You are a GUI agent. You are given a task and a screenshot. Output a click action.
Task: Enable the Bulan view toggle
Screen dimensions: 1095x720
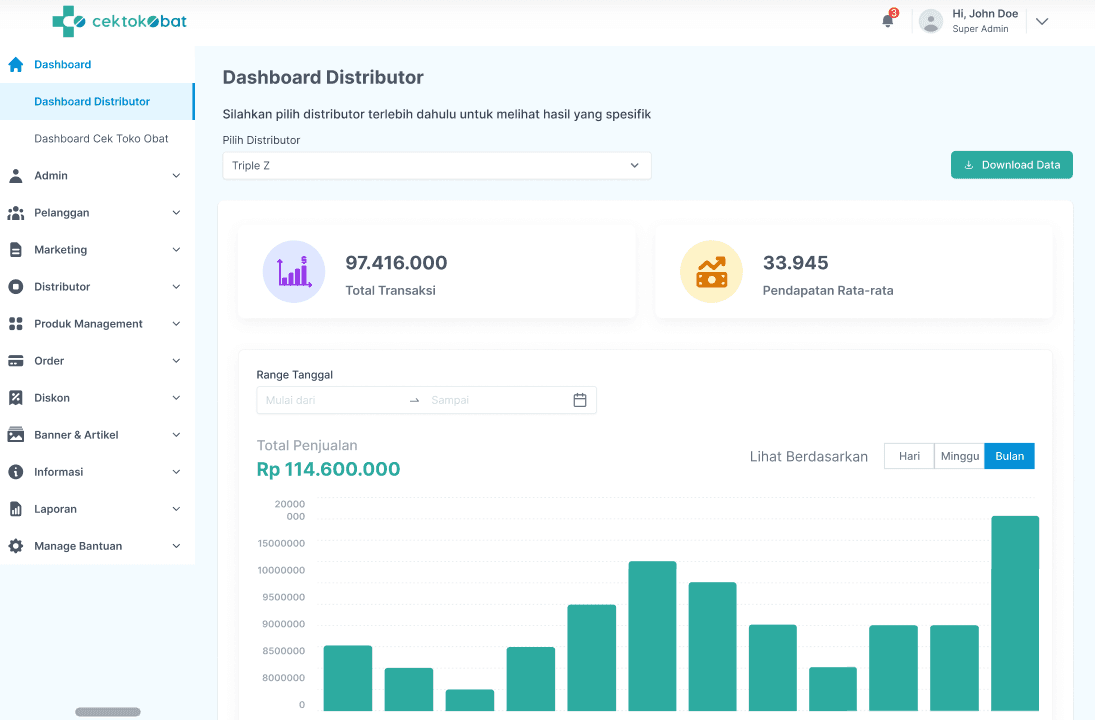(1009, 455)
